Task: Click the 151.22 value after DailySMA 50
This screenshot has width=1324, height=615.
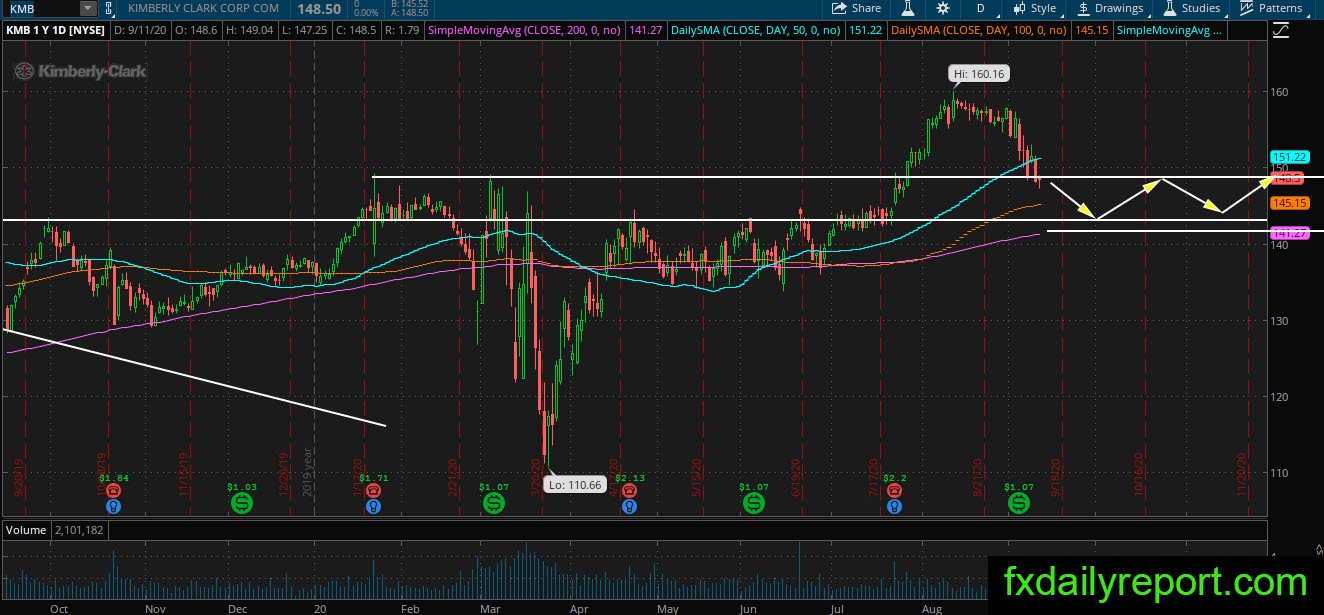Action: tap(864, 31)
